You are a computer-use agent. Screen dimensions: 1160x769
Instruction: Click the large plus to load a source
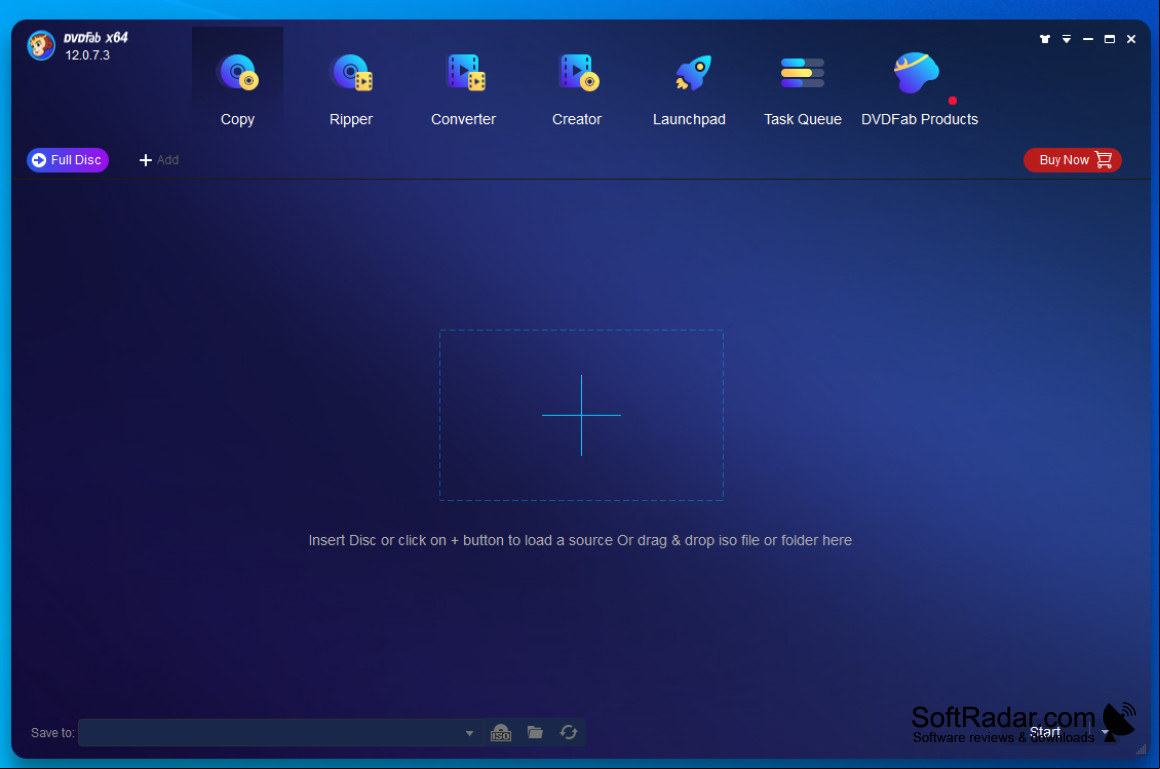581,415
